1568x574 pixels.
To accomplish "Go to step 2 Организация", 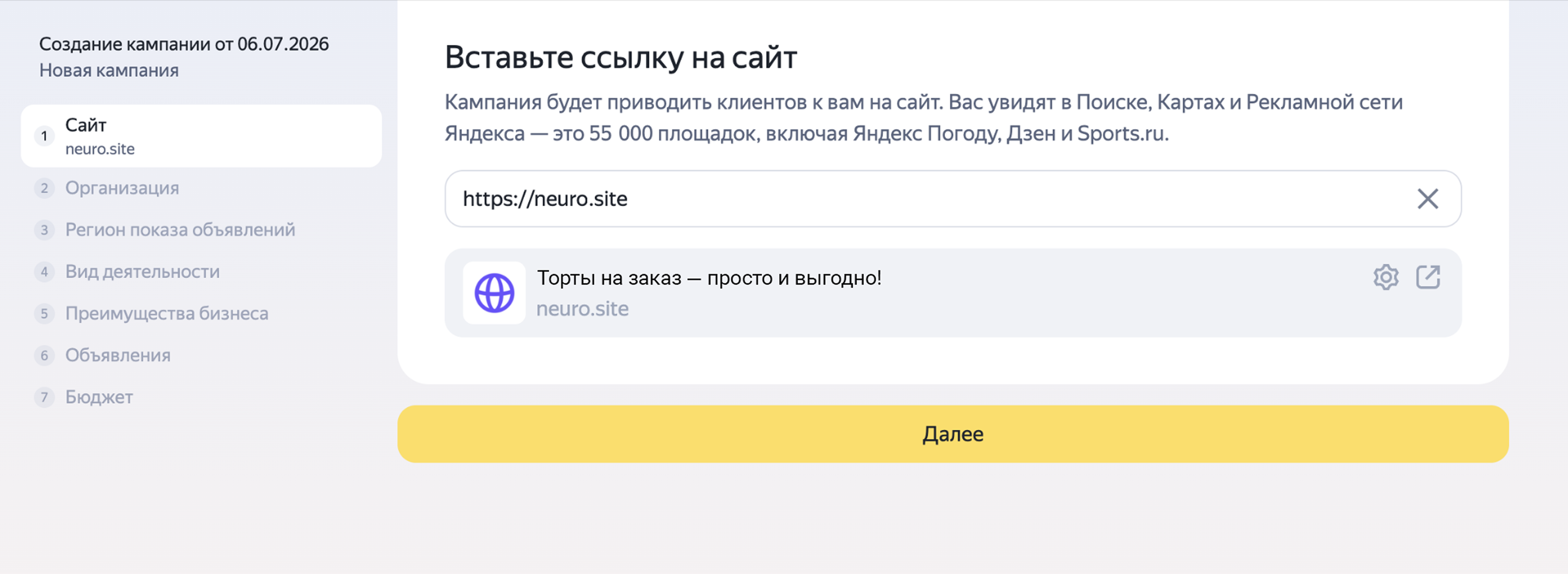I will pyautogui.click(x=106, y=188).
